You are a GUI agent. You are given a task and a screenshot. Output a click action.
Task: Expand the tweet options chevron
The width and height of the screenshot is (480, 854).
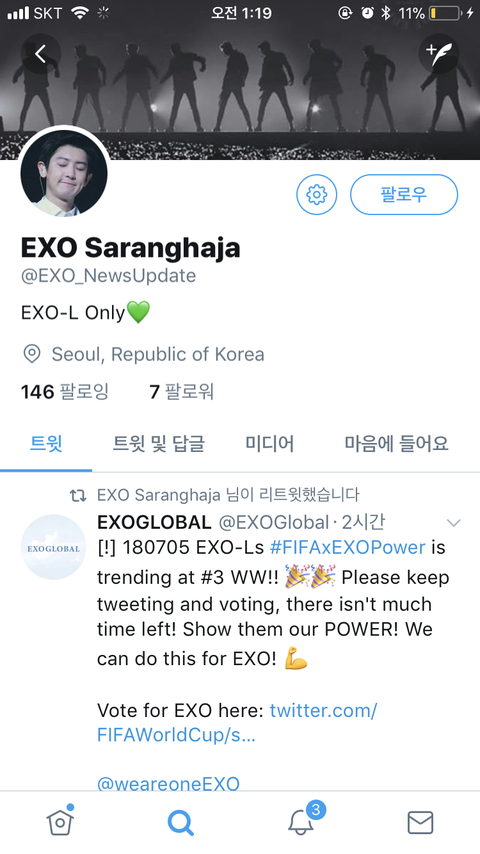coord(453,523)
